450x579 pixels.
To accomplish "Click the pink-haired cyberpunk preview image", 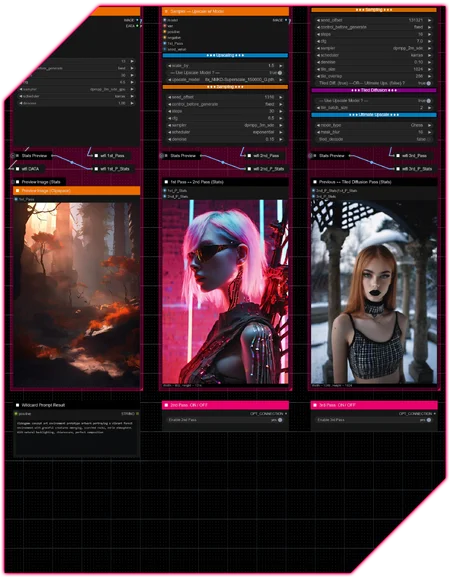I will [x=225, y=292].
